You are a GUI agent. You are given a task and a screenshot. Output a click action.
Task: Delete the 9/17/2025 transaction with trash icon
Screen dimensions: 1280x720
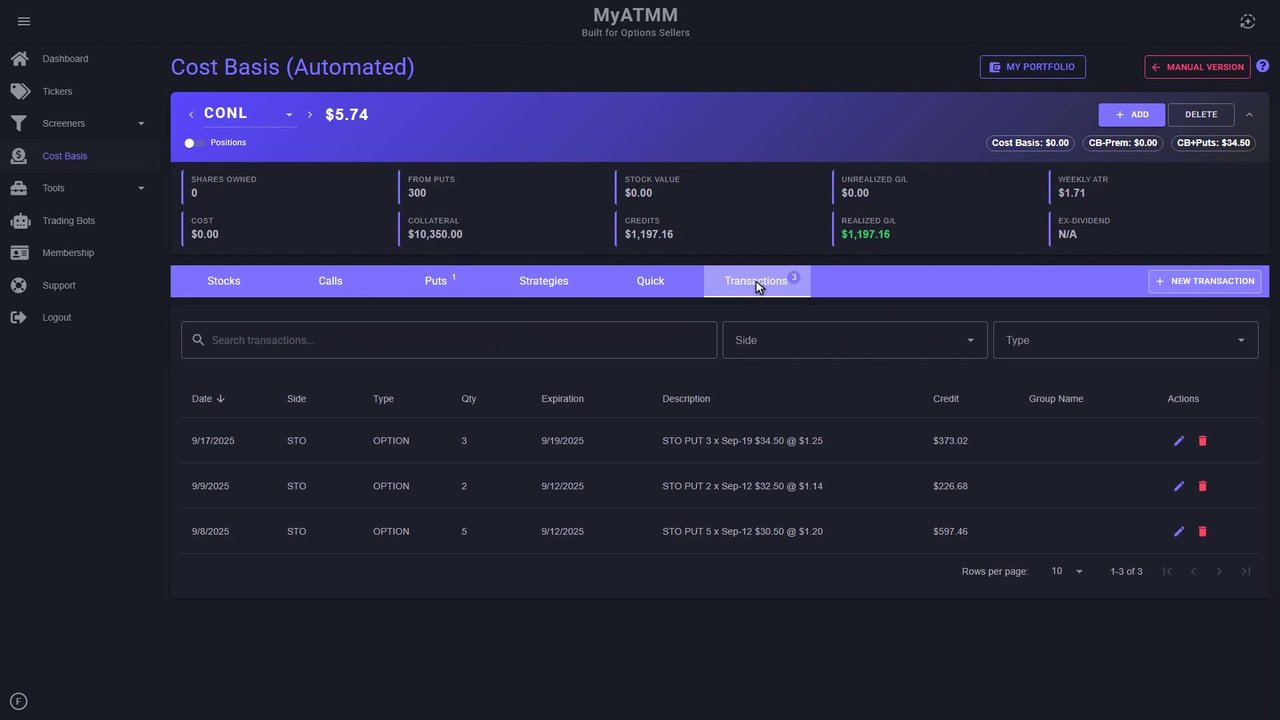[x=1202, y=440]
